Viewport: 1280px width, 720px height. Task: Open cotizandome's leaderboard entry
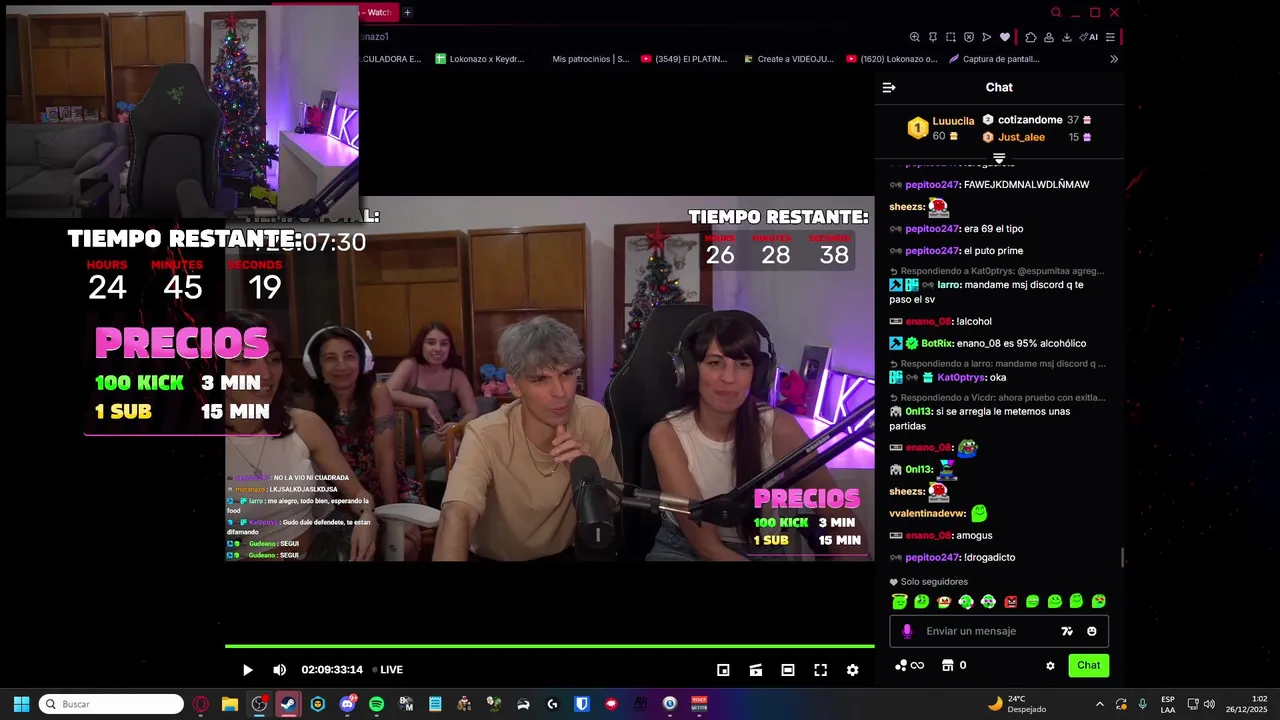click(1036, 120)
